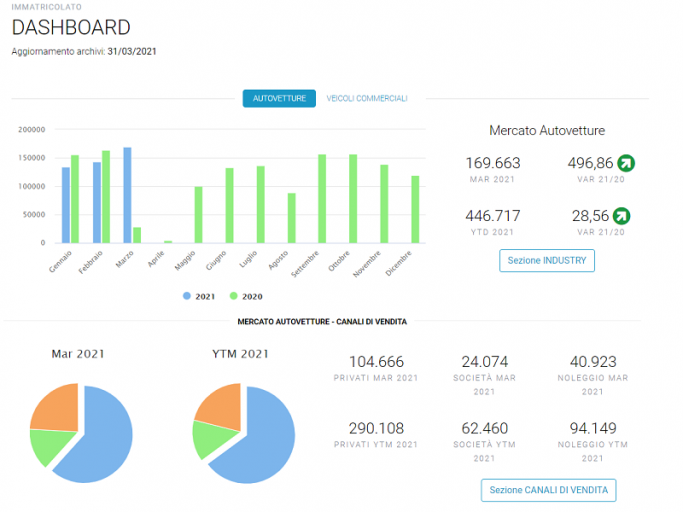Viewport: 683px width, 512px height.
Task: Click the green arrow beside 28,56
Action: point(622,216)
